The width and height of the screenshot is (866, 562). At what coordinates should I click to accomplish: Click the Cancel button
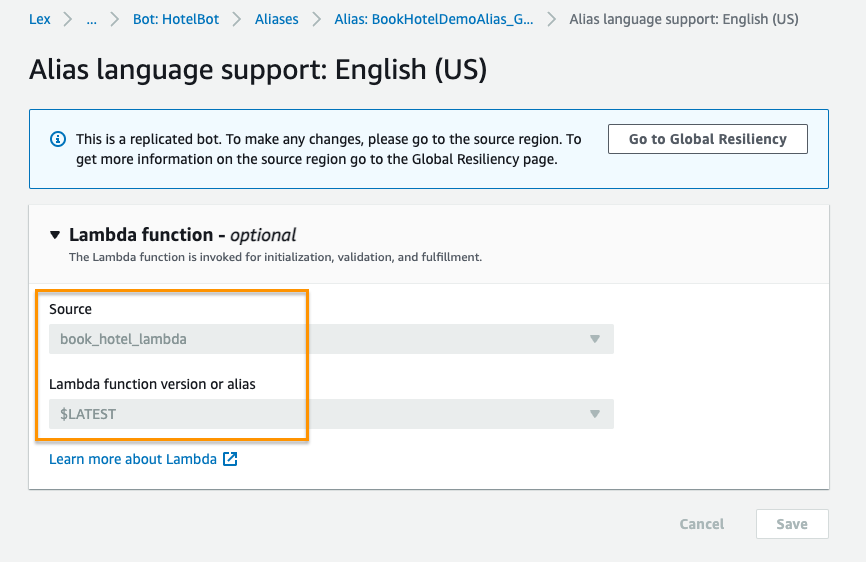click(702, 524)
